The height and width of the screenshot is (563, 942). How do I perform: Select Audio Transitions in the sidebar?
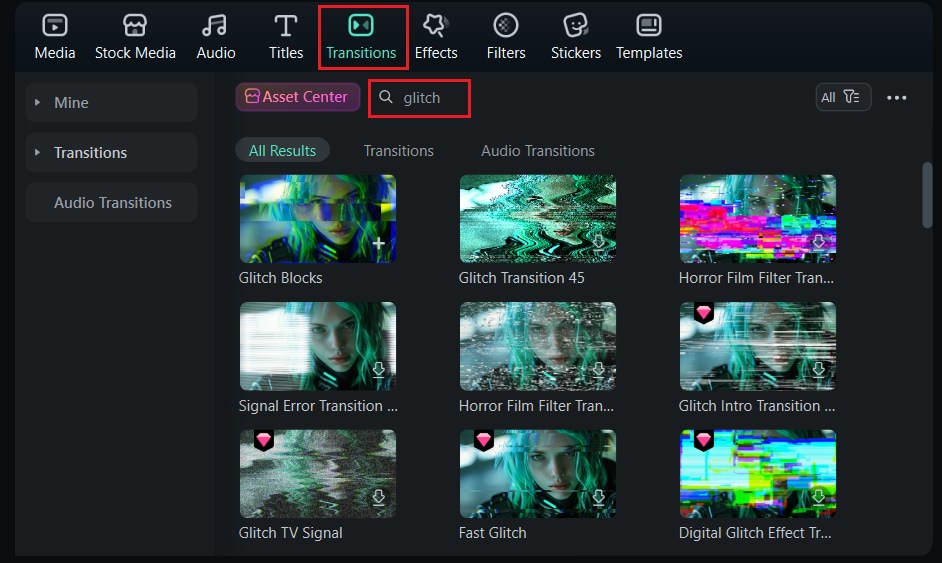(x=112, y=202)
